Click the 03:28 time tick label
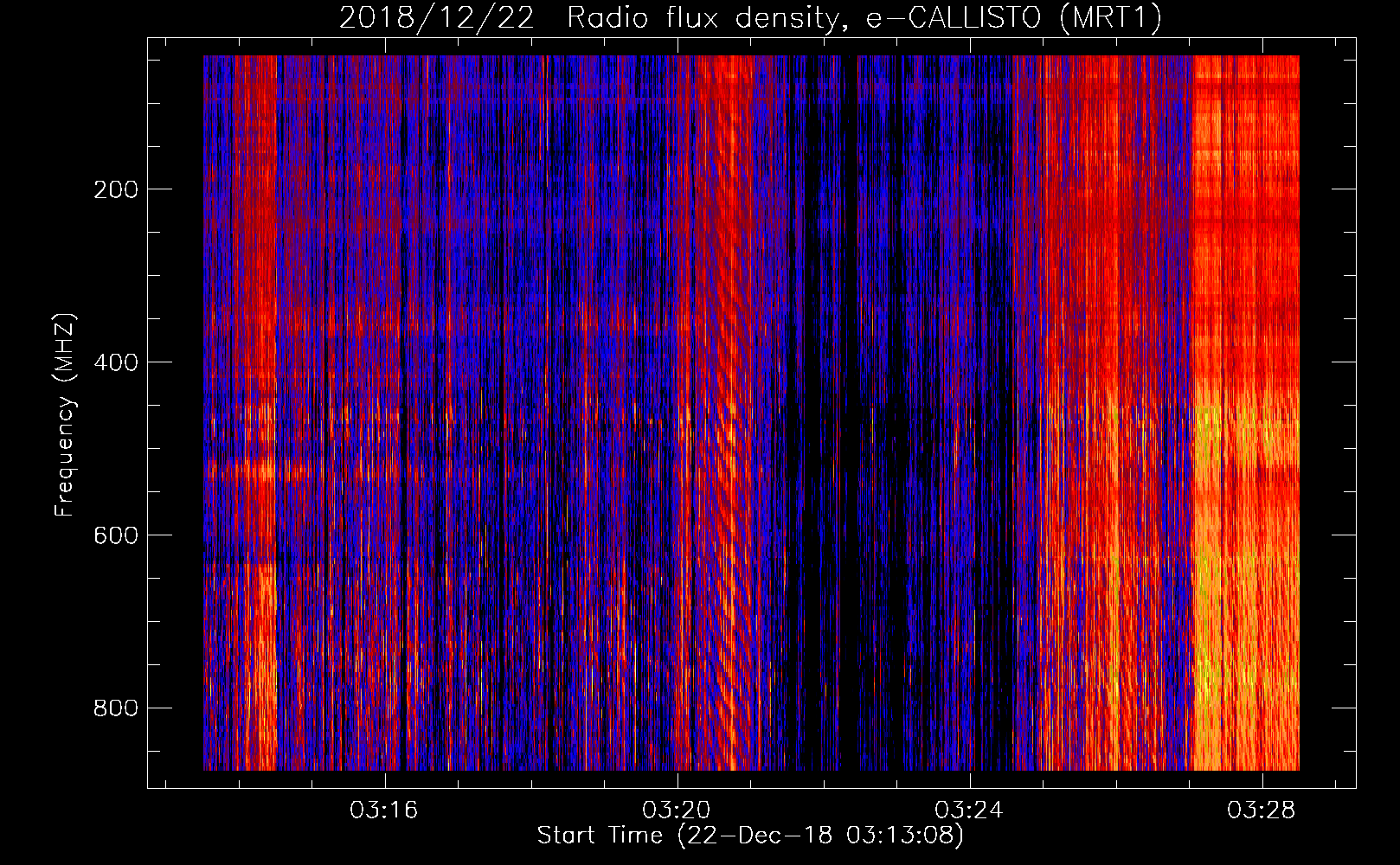The height and width of the screenshot is (865, 1400). coord(1262,811)
